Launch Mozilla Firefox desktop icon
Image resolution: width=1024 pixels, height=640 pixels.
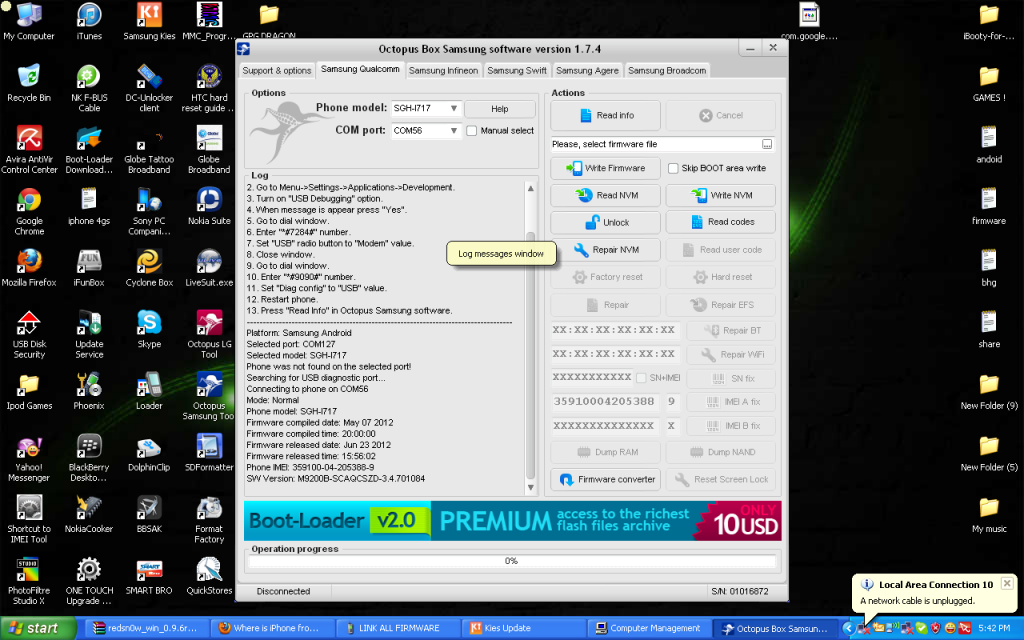pos(29,268)
